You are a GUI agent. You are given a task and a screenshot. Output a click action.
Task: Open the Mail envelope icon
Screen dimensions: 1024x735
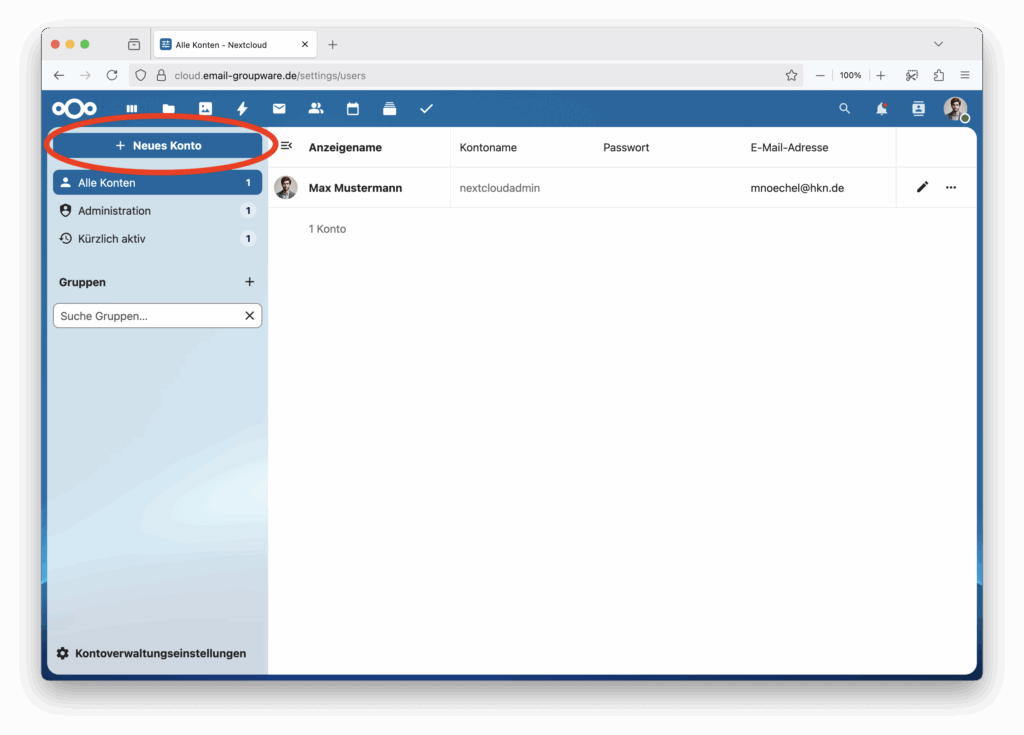[279, 108]
